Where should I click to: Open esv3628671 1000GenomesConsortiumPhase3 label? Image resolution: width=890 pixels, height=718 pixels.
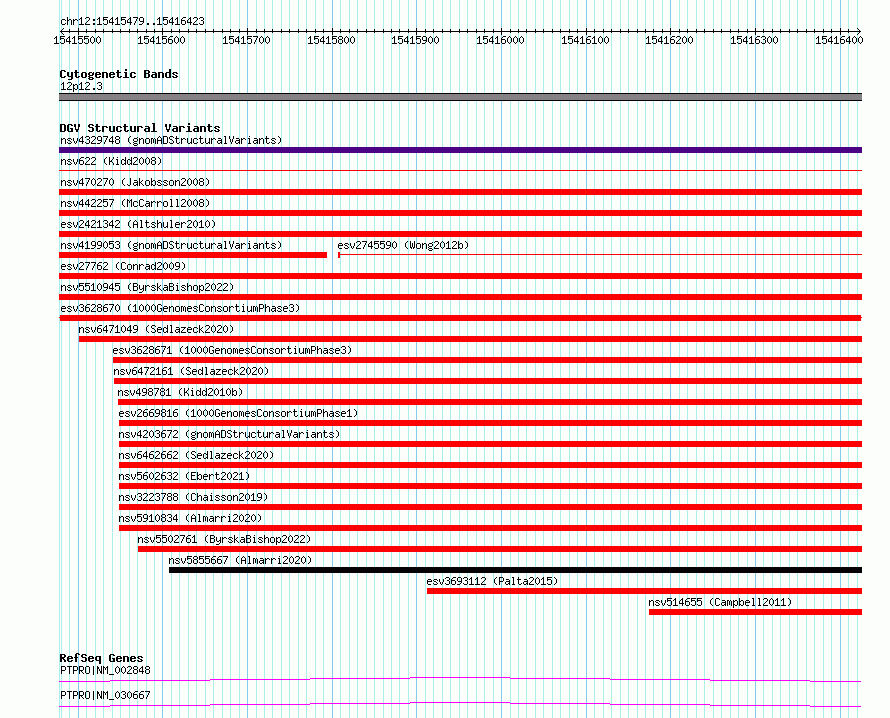[x=232, y=350]
